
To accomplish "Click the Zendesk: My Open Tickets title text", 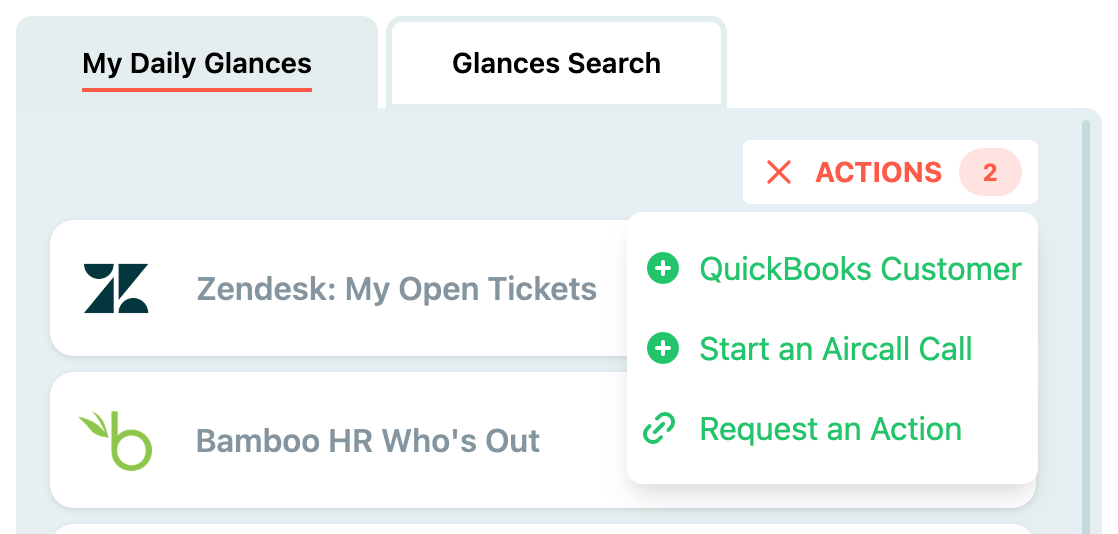I will click(396, 289).
